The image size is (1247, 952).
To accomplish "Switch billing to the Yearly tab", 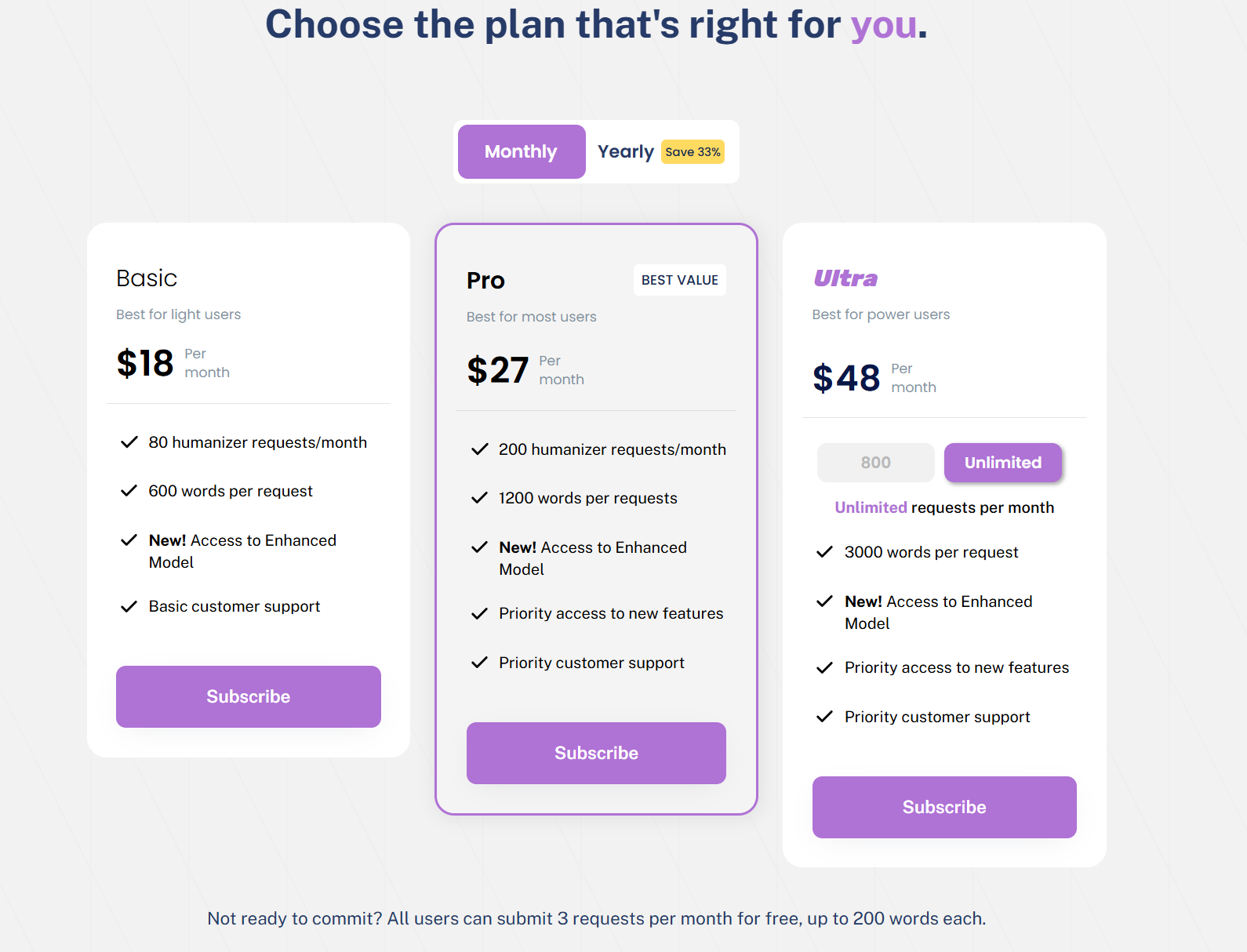I will click(625, 151).
